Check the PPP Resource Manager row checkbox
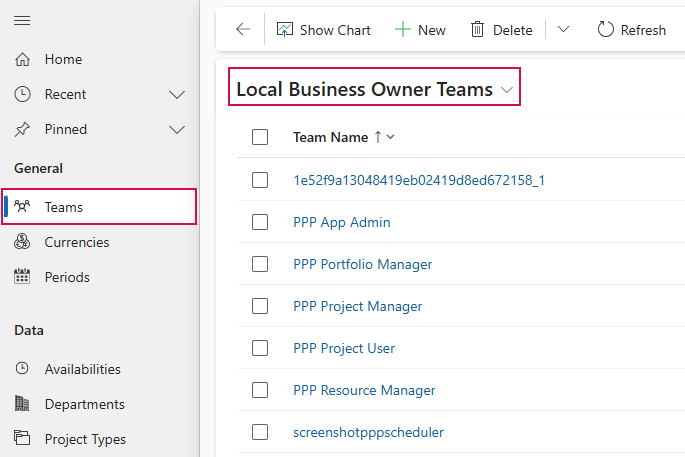The height and width of the screenshot is (457, 685). pyautogui.click(x=260, y=390)
